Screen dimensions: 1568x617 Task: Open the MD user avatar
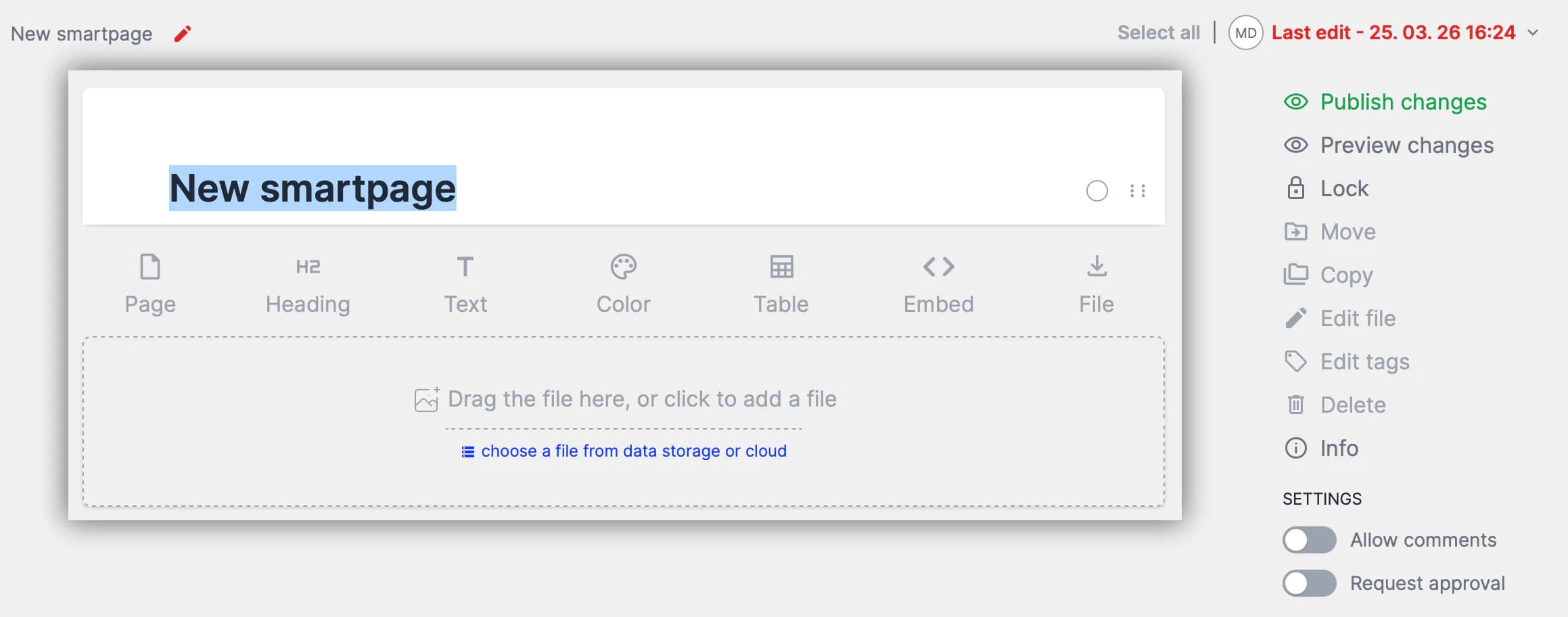click(1245, 32)
